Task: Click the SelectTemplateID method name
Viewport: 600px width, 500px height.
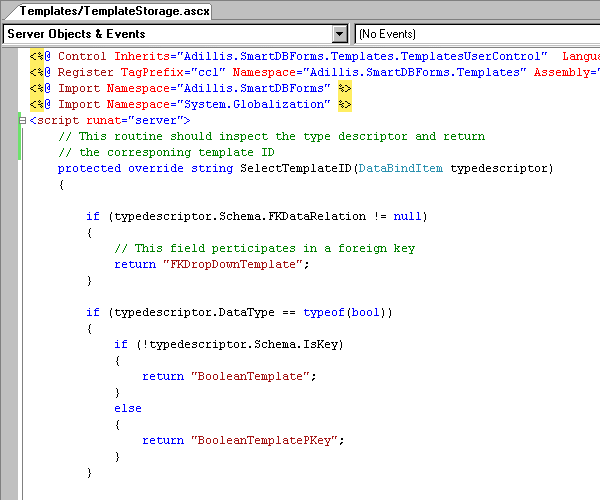Action: point(296,168)
